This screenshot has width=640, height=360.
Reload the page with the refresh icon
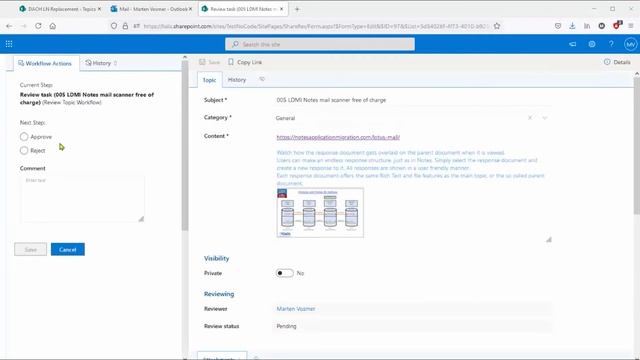(38, 26)
